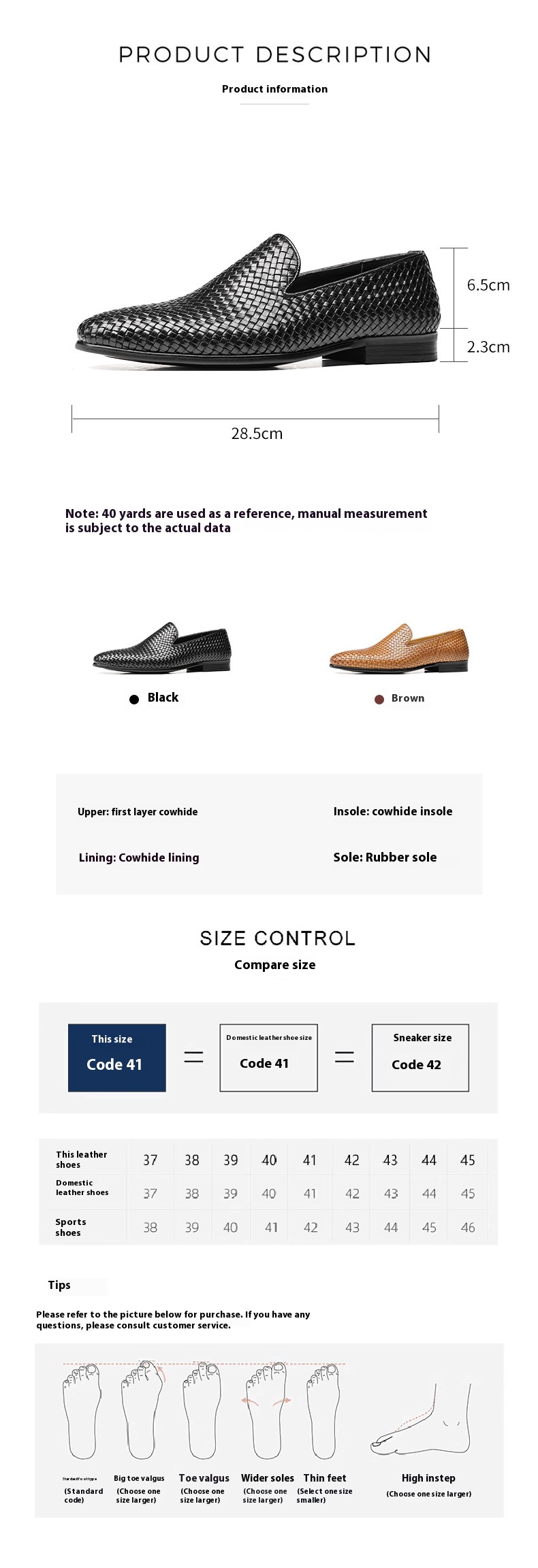Screen dimensions: 538x1568
Task: Click the Domestic leather shoe size Code 41 box
Action: point(268,1058)
